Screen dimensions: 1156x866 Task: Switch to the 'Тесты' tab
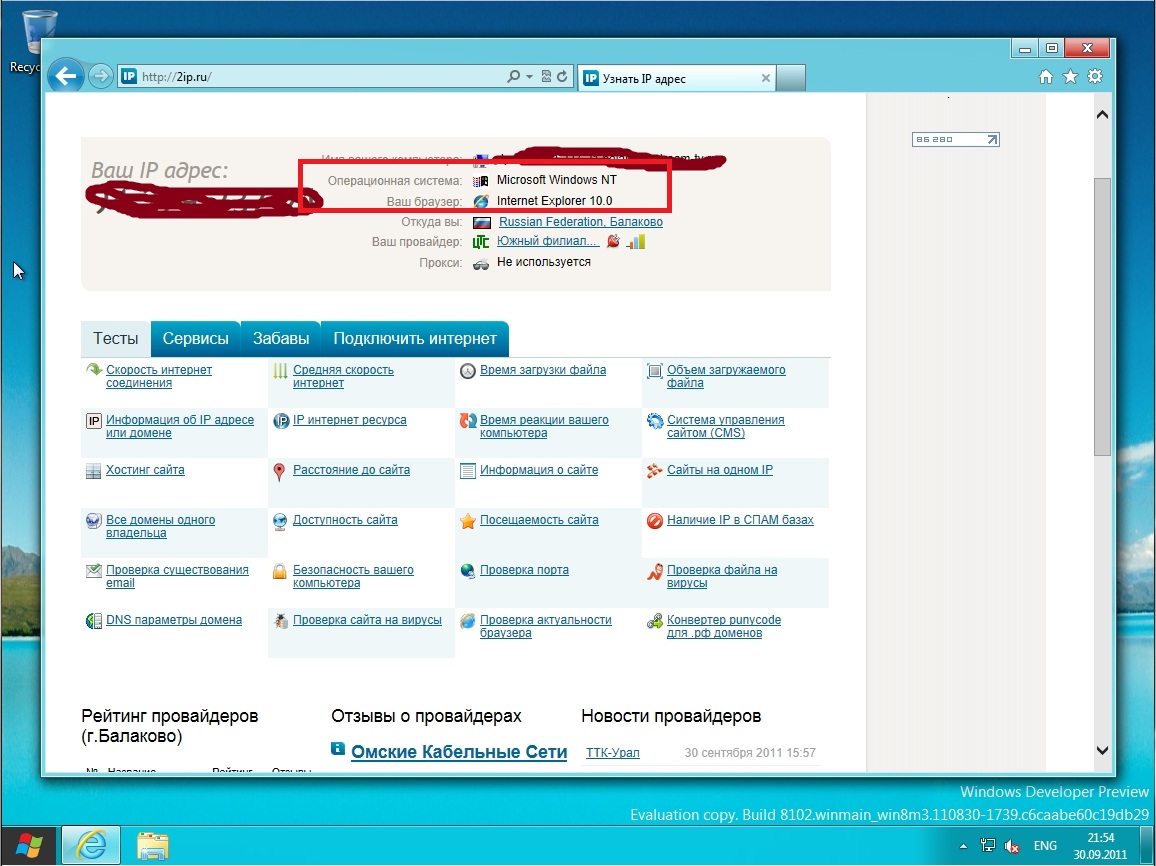116,338
